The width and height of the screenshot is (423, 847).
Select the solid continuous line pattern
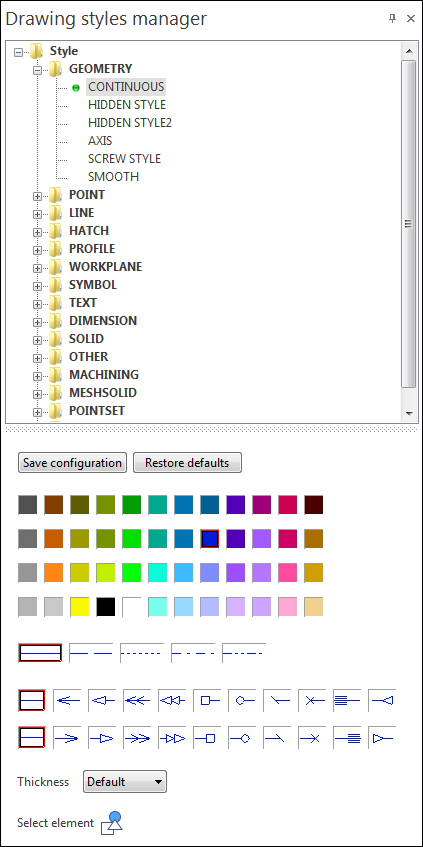[40, 653]
